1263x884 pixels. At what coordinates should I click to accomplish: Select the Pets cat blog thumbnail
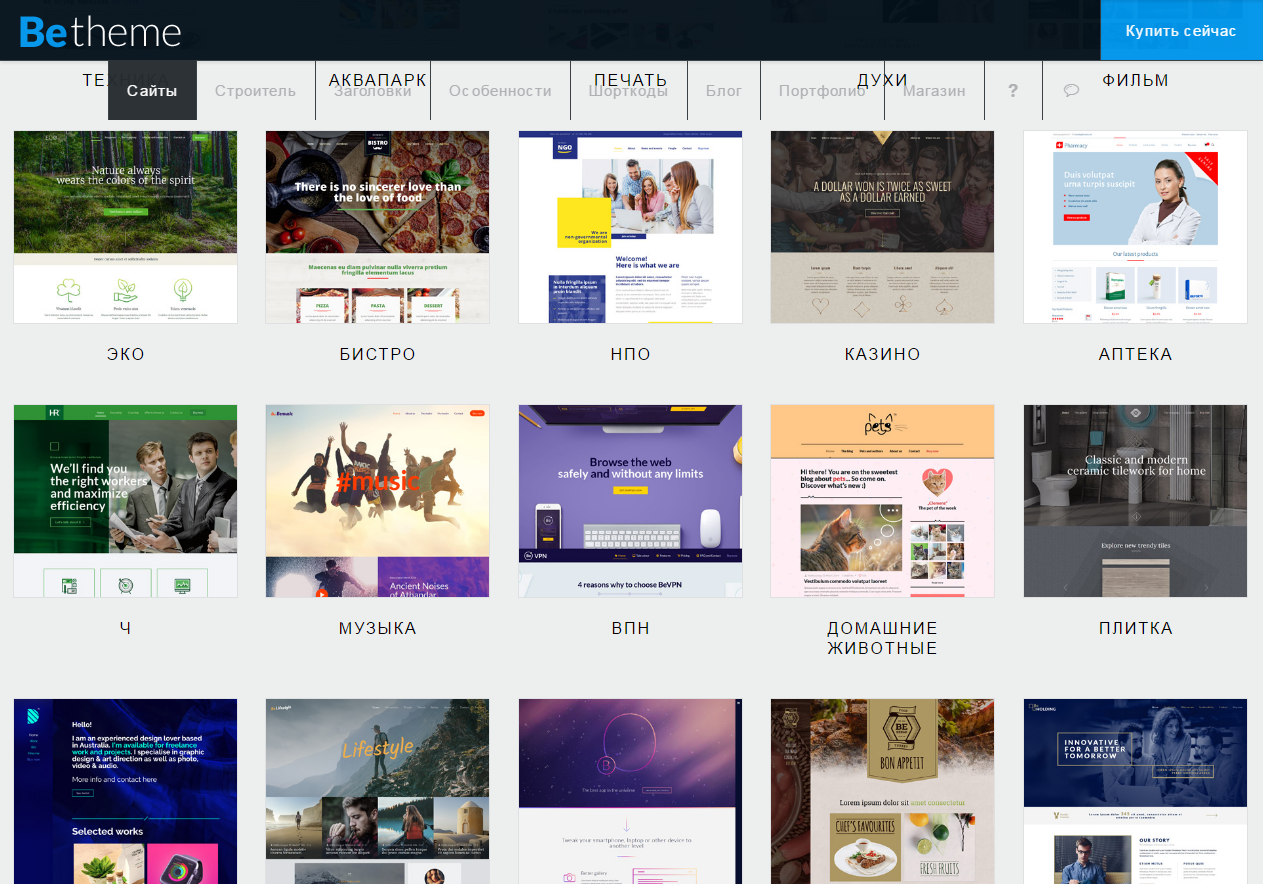[x=883, y=501]
